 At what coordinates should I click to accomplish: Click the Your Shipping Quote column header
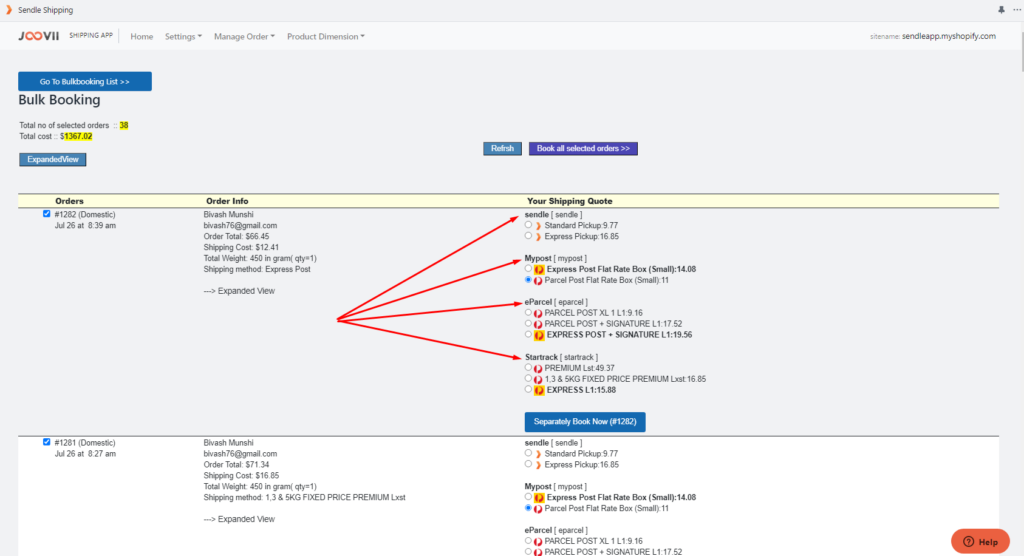click(569, 201)
